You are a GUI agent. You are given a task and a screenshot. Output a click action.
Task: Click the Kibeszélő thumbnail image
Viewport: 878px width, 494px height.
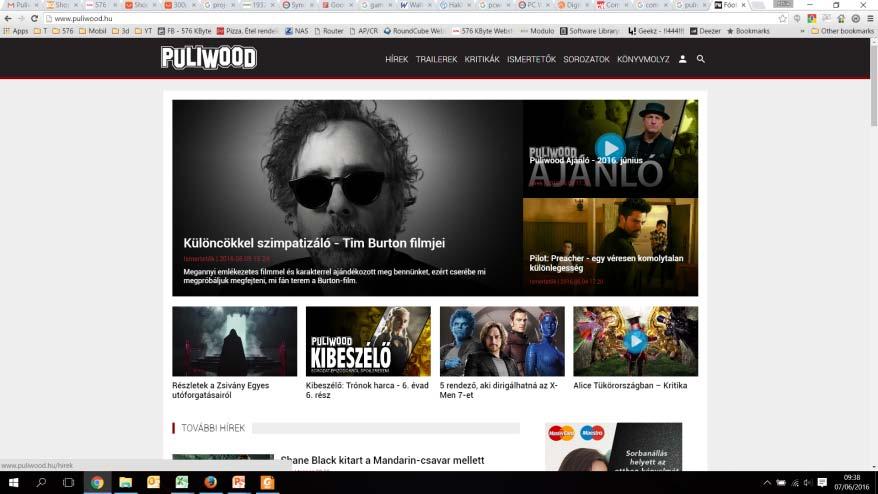pyautogui.click(x=368, y=341)
